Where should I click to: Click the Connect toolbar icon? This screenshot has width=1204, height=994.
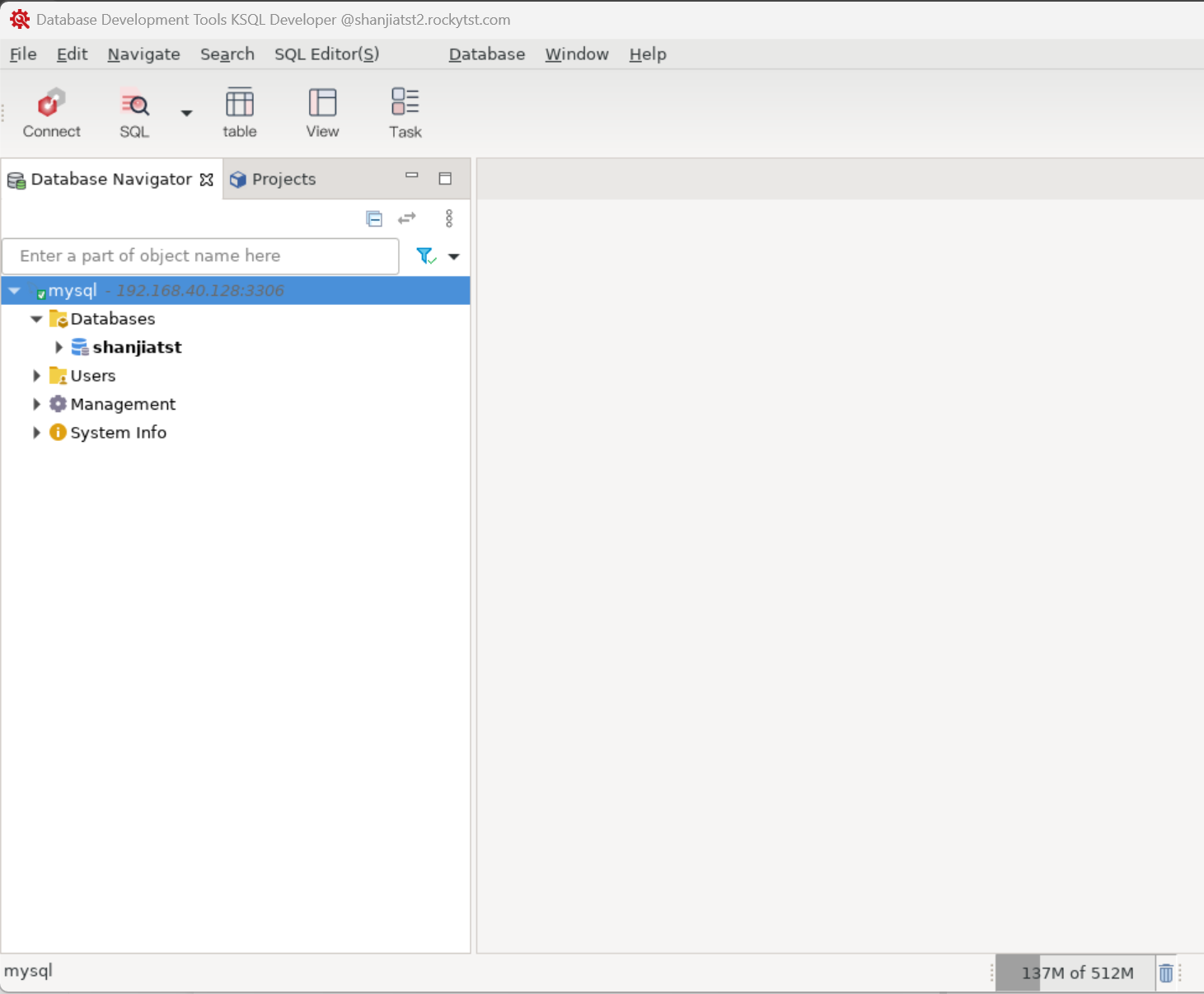[51, 113]
